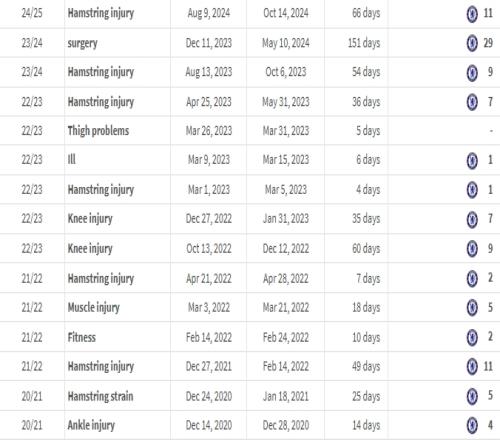Click Chelsea badge in Dec 27, 2022 knee row
The width and height of the screenshot is (500, 440).
tap(472, 219)
